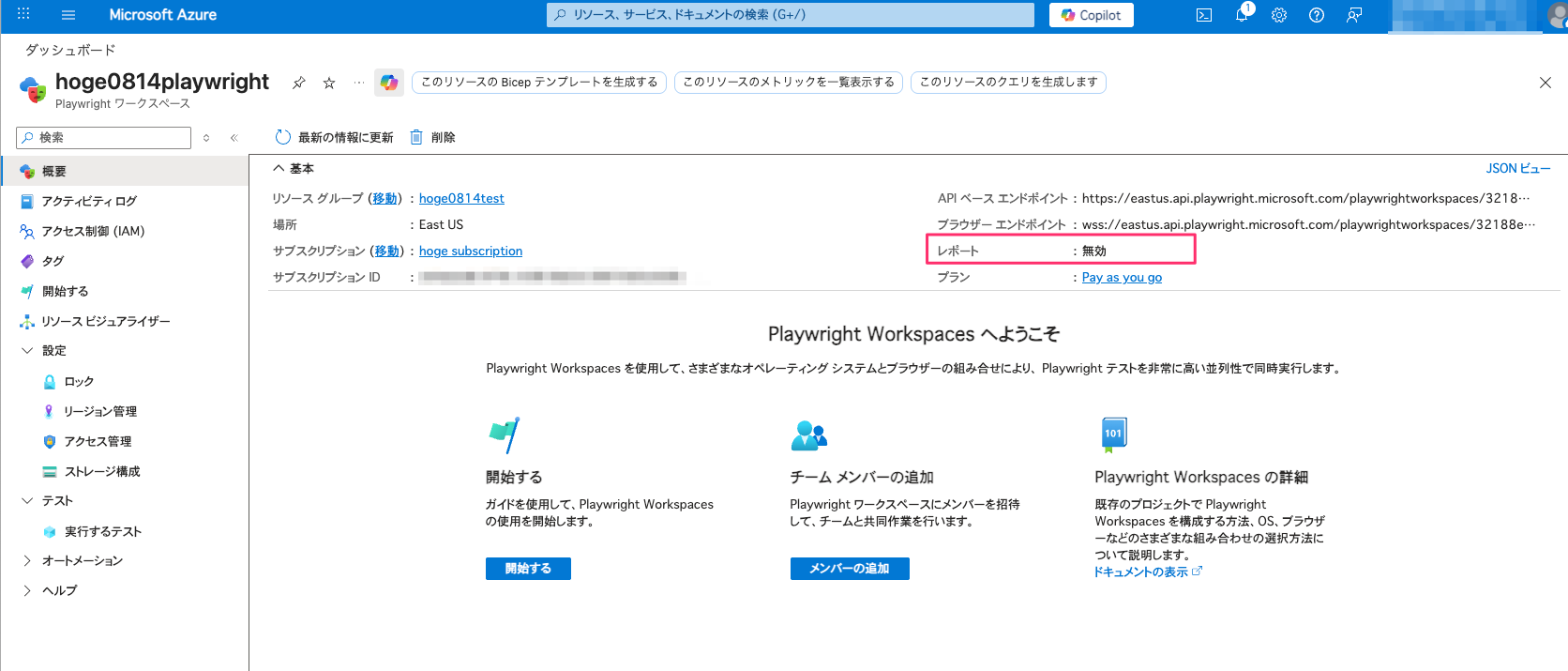1568x671 pixels.
Task: Click the blue 開始する button
Action: click(528, 569)
